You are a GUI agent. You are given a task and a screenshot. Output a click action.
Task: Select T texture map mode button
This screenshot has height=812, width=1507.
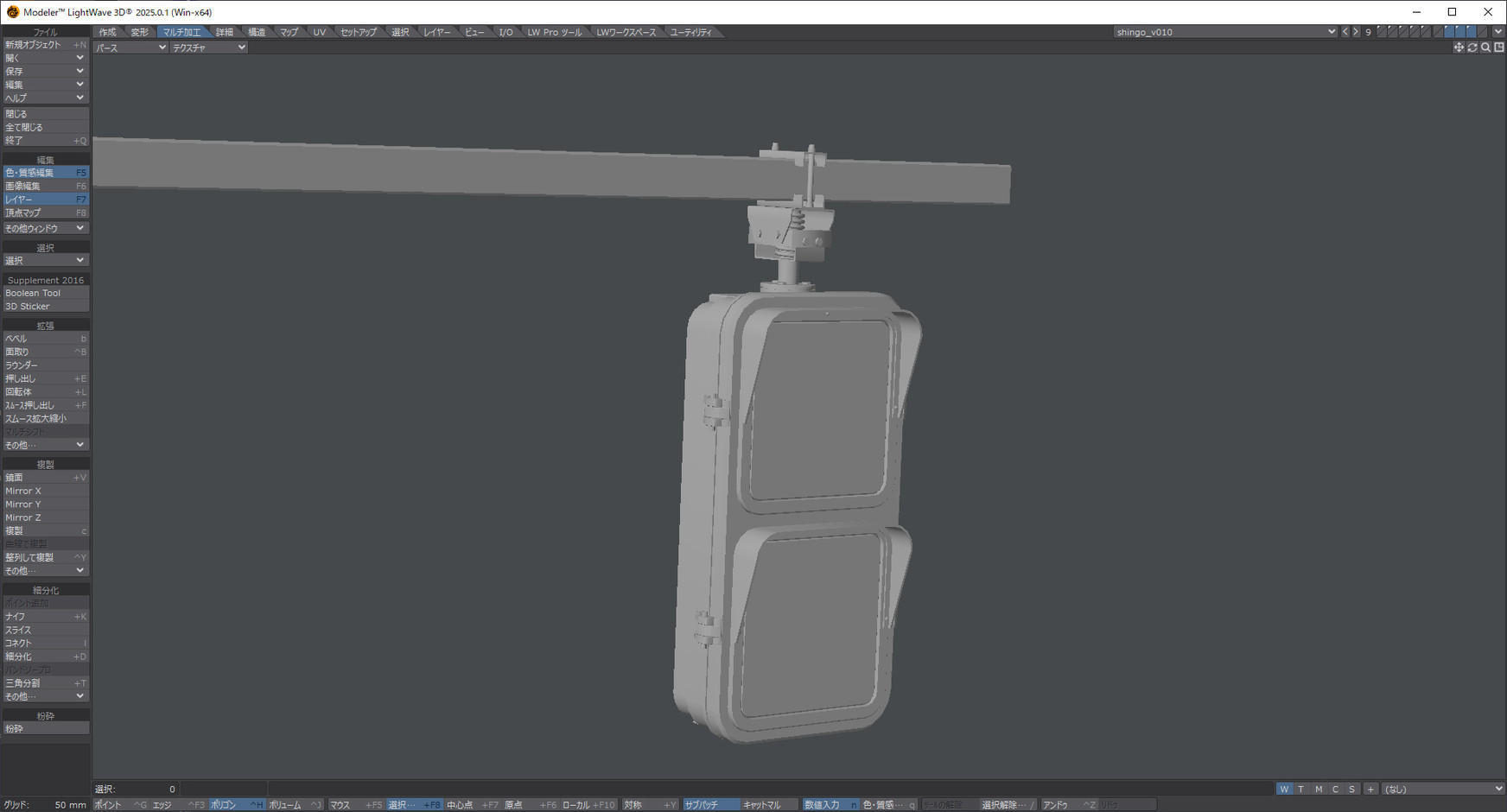coord(1301,789)
